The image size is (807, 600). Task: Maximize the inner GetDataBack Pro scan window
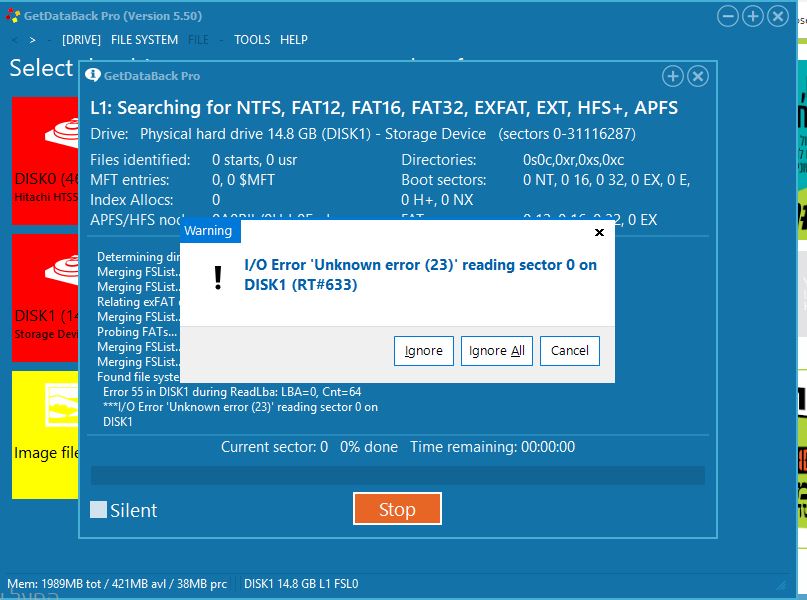click(673, 76)
